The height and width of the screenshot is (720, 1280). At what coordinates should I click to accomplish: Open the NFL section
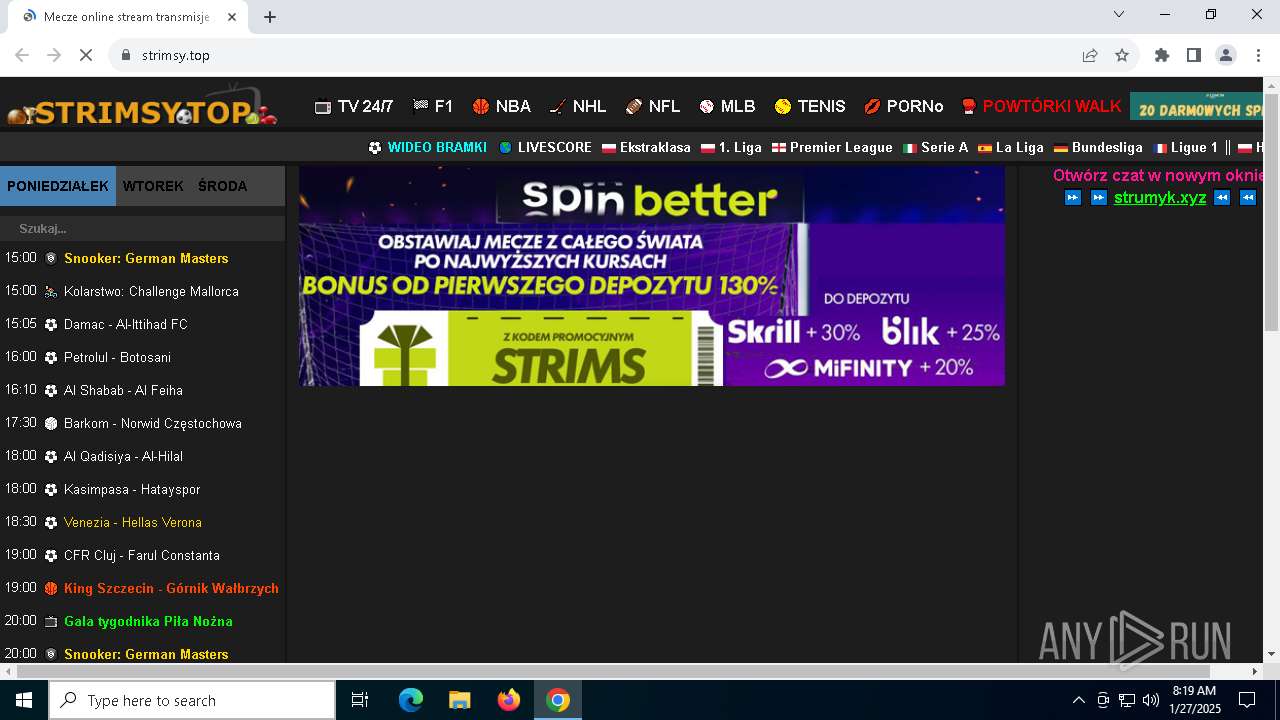pyautogui.click(x=653, y=106)
